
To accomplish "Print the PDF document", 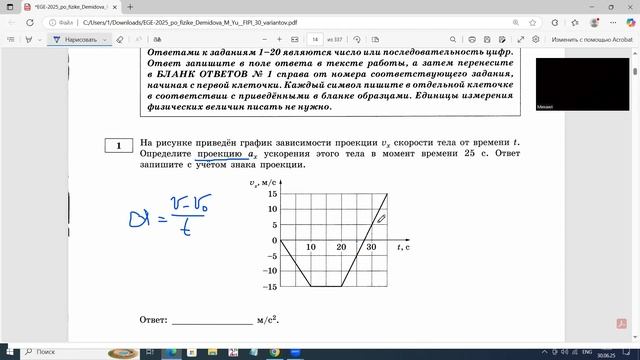I will [472, 40].
